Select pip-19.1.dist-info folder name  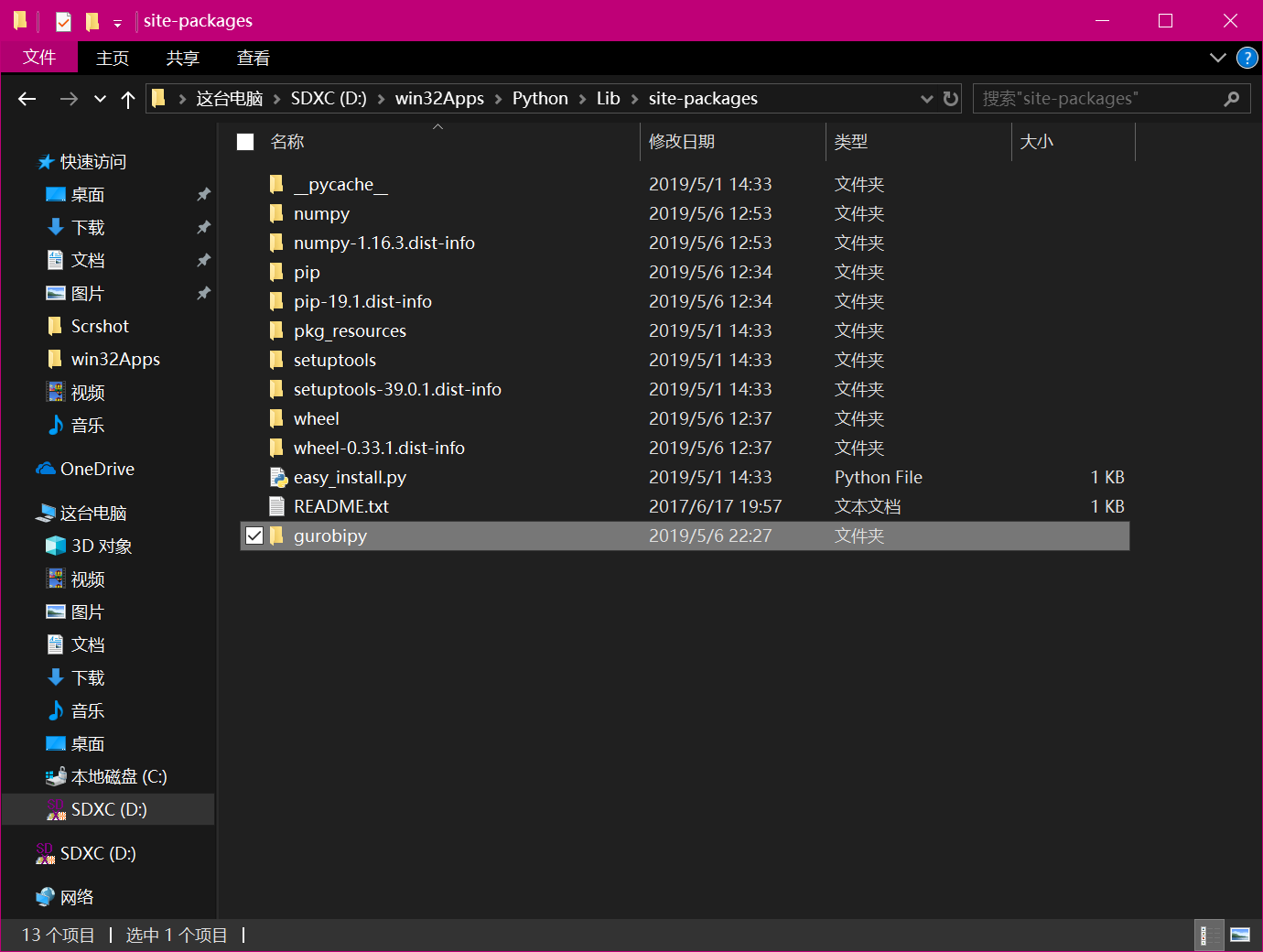point(362,301)
